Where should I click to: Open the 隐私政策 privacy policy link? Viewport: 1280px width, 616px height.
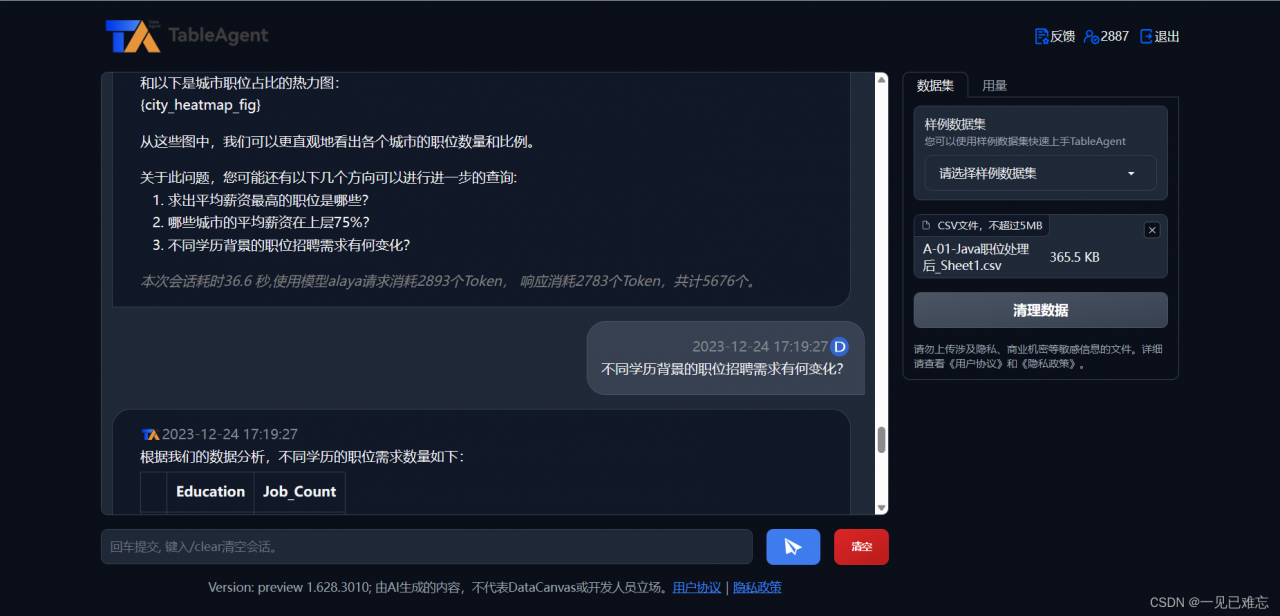coord(757,587)
